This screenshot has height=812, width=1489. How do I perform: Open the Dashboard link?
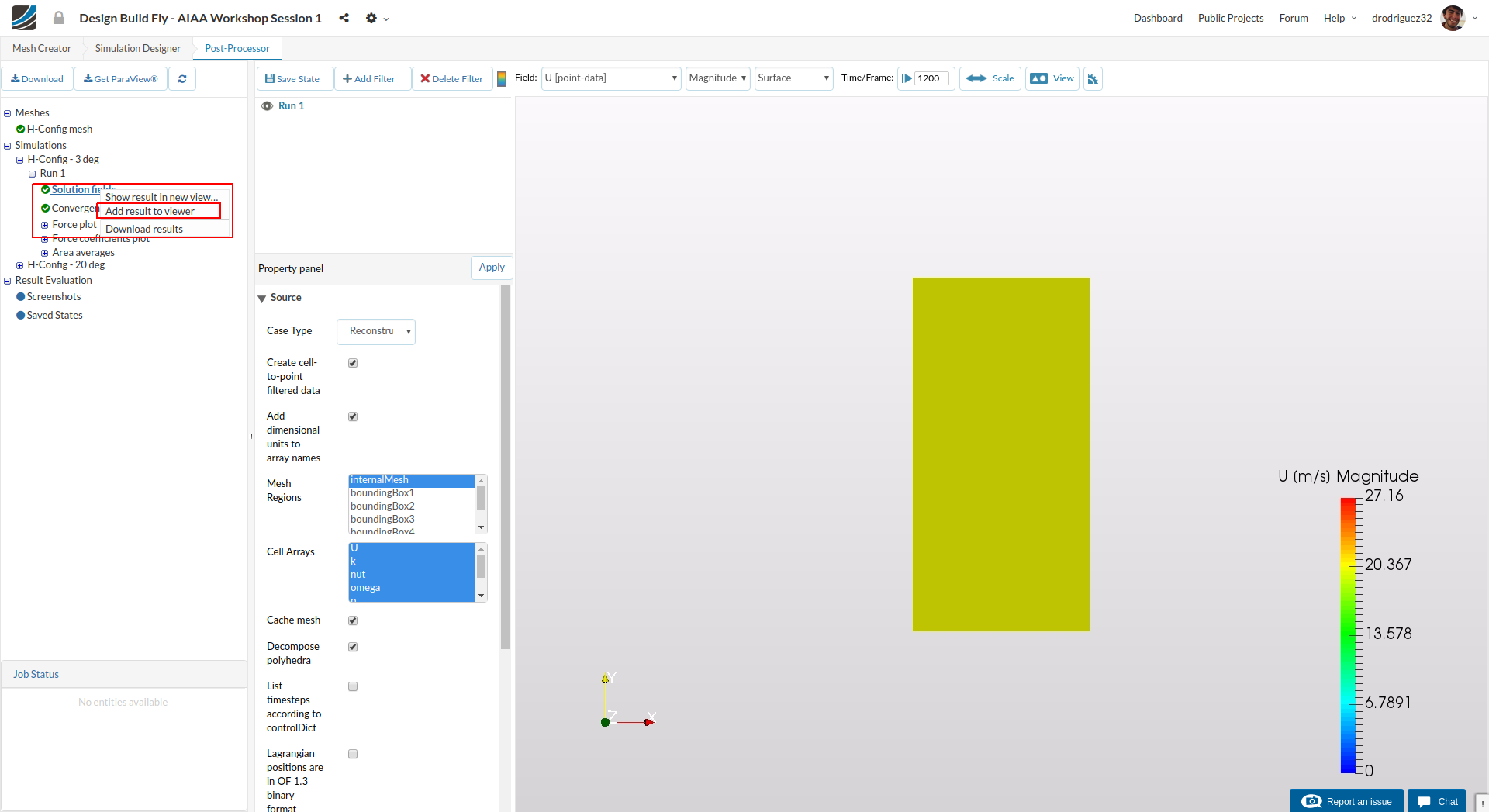coord(1158,18)
